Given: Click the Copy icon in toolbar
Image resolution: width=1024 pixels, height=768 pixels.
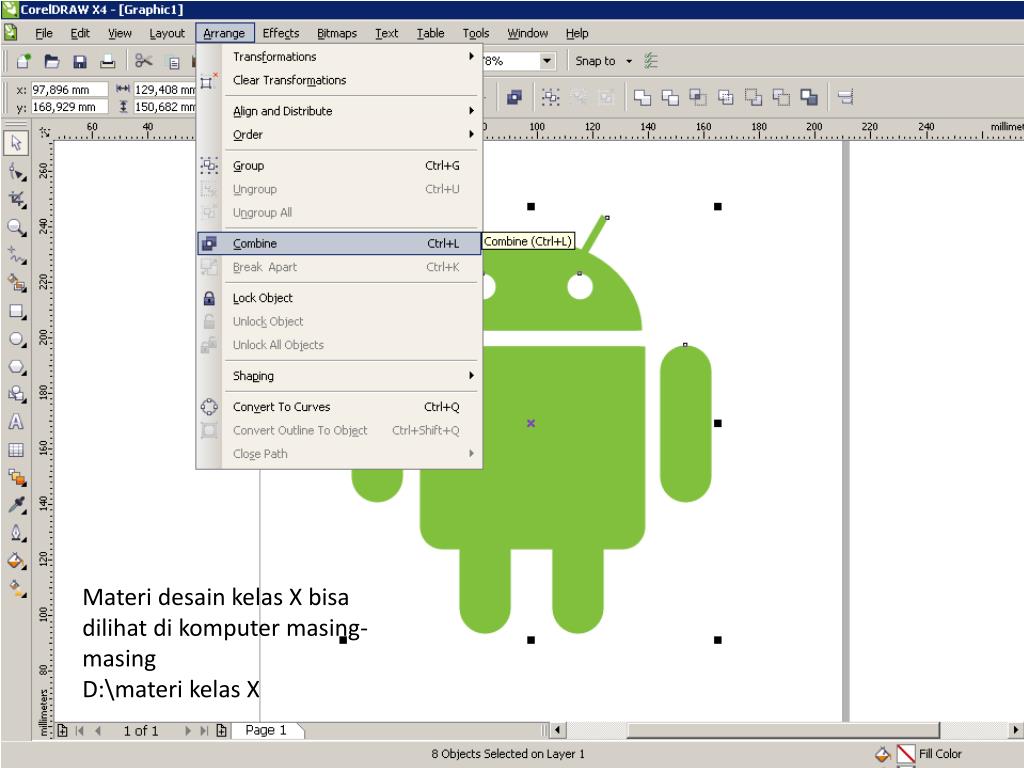Looking at the screenshot, I should coord(174,63).
